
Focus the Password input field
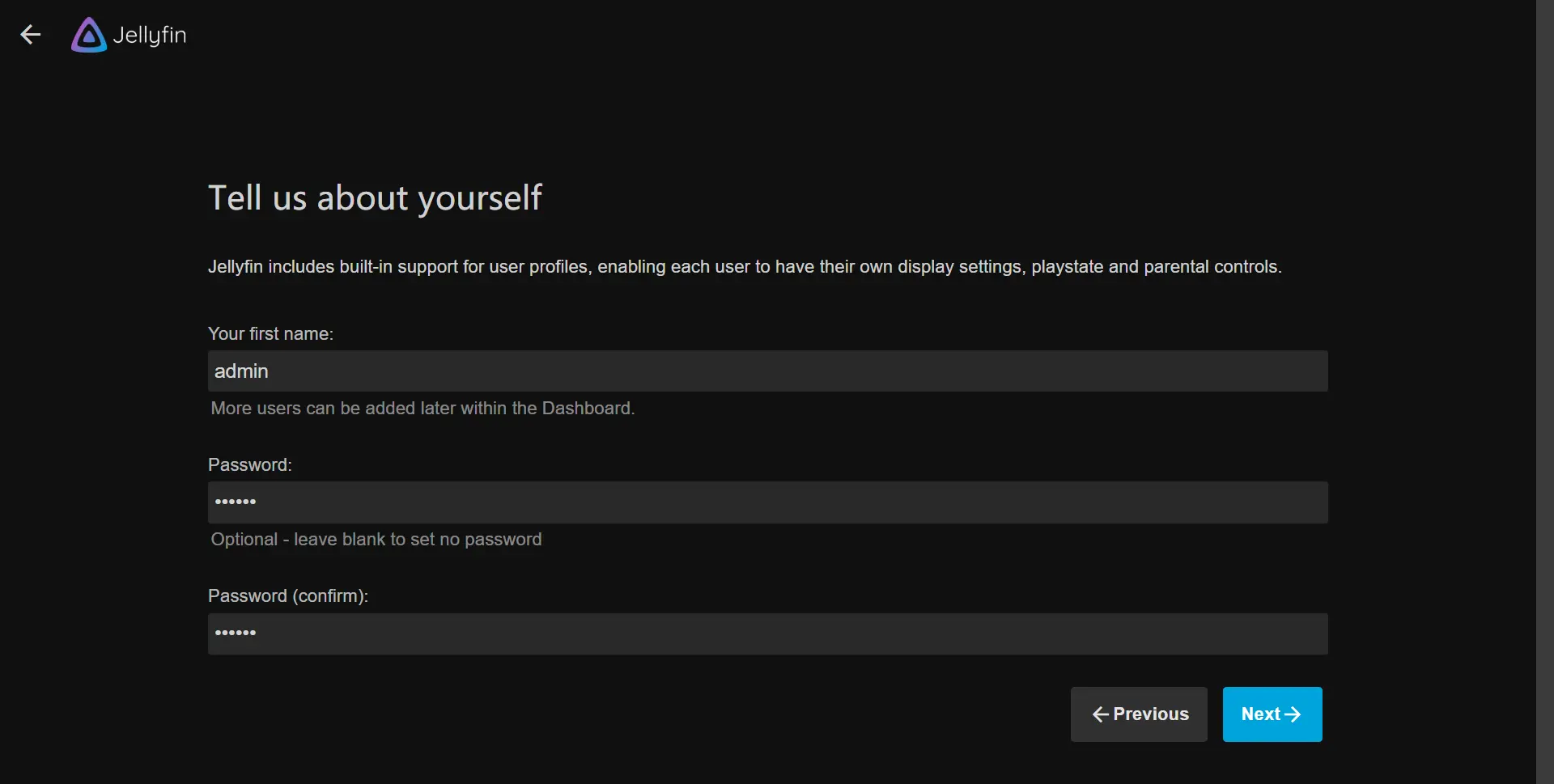[767, 502]
